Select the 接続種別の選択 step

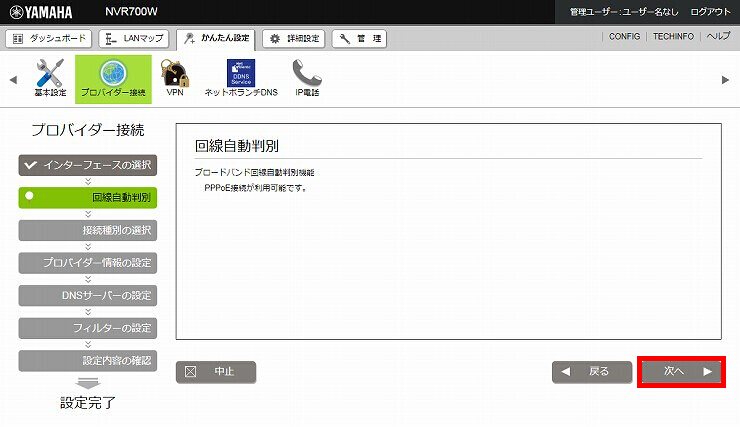88,230
